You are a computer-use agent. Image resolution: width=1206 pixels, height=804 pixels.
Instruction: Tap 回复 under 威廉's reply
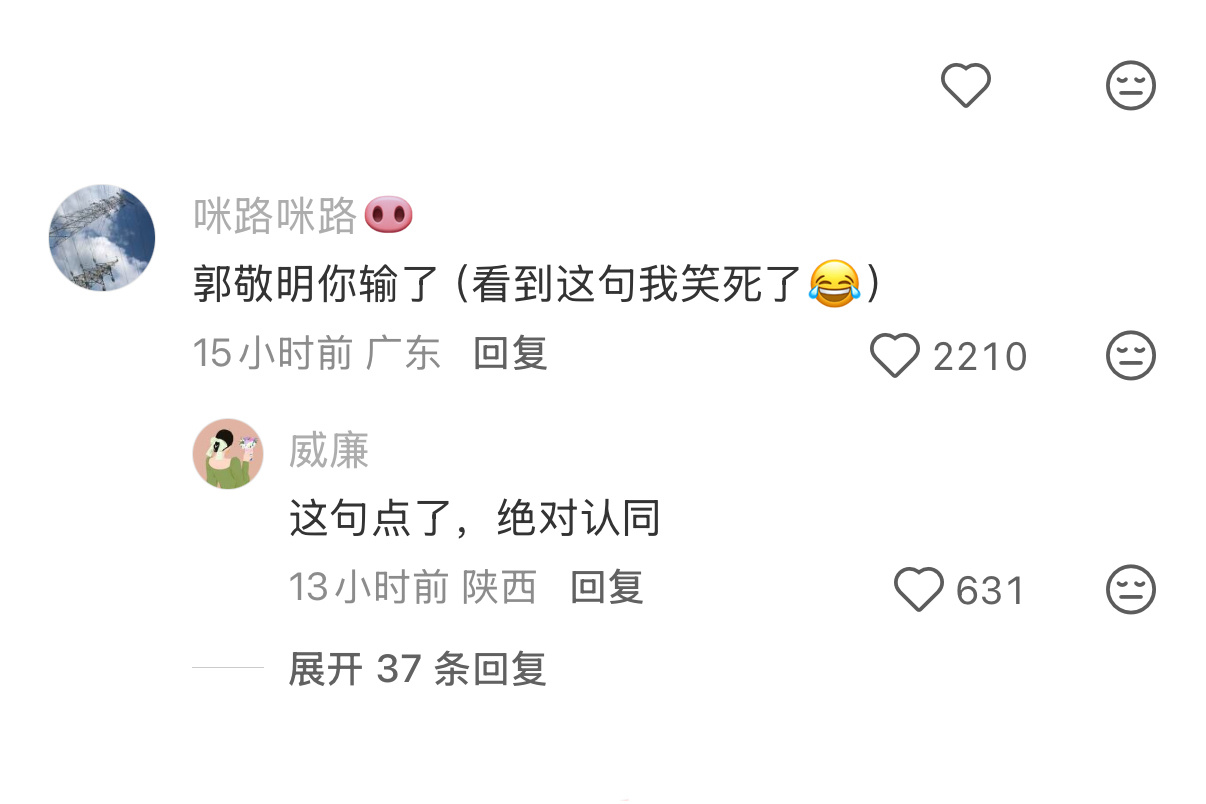[606, 587]
